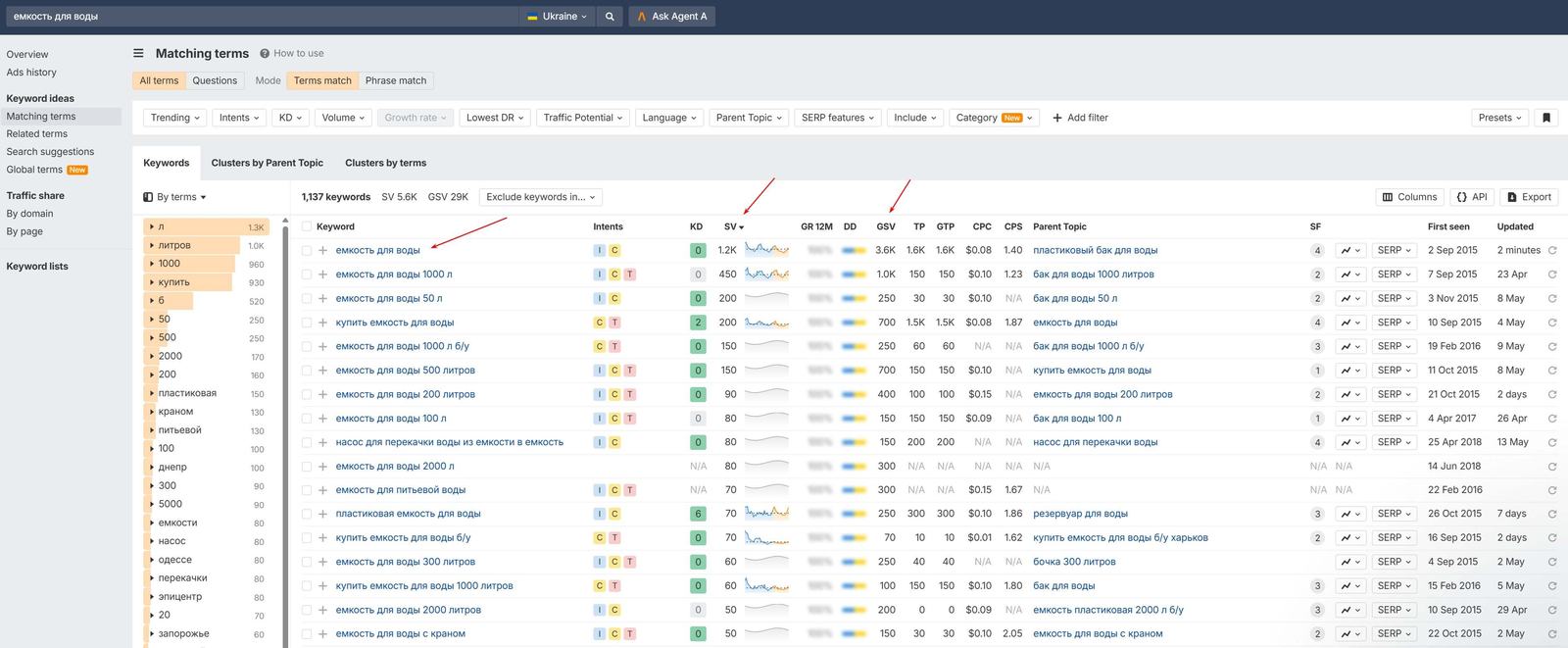This screenshot has width=1568, height=648.
Task: Refresh the емкость для воды 2000 л row
Action: [1552, 467]
